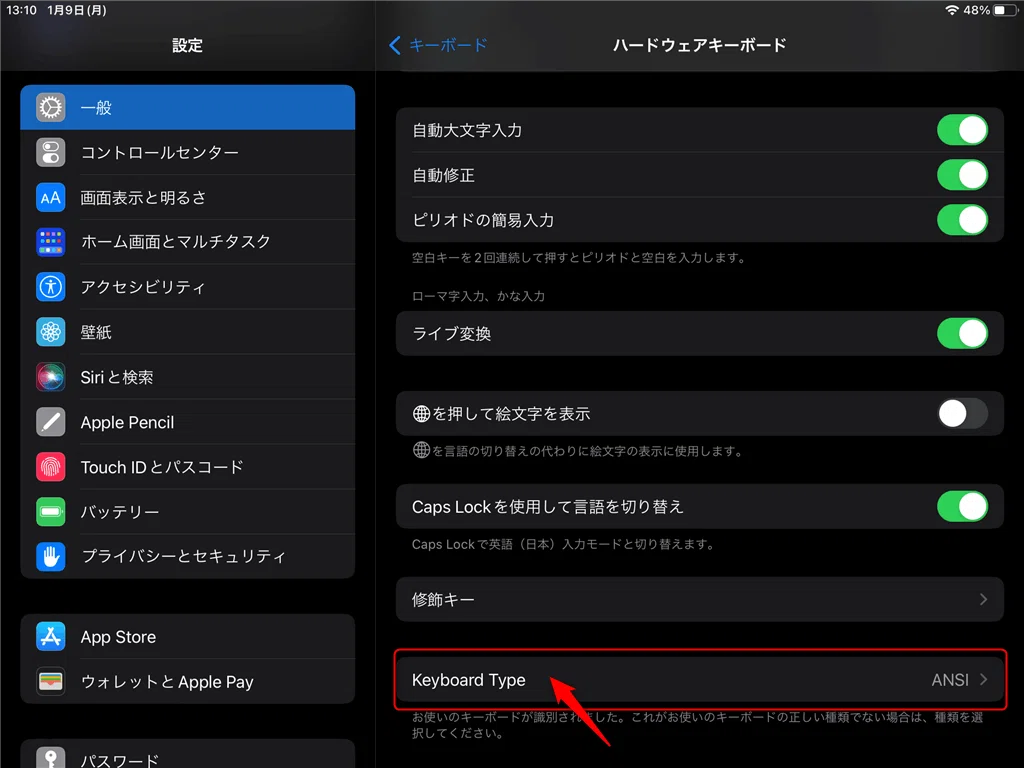
Task: Tap the Wi-Fi status icon
Action: click(952, 10)
